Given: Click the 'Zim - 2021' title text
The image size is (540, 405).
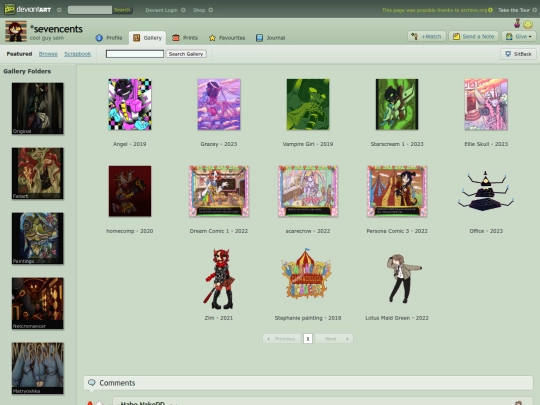Looking at the screenshot, I should pyautogui.click(x=219, y=318).
